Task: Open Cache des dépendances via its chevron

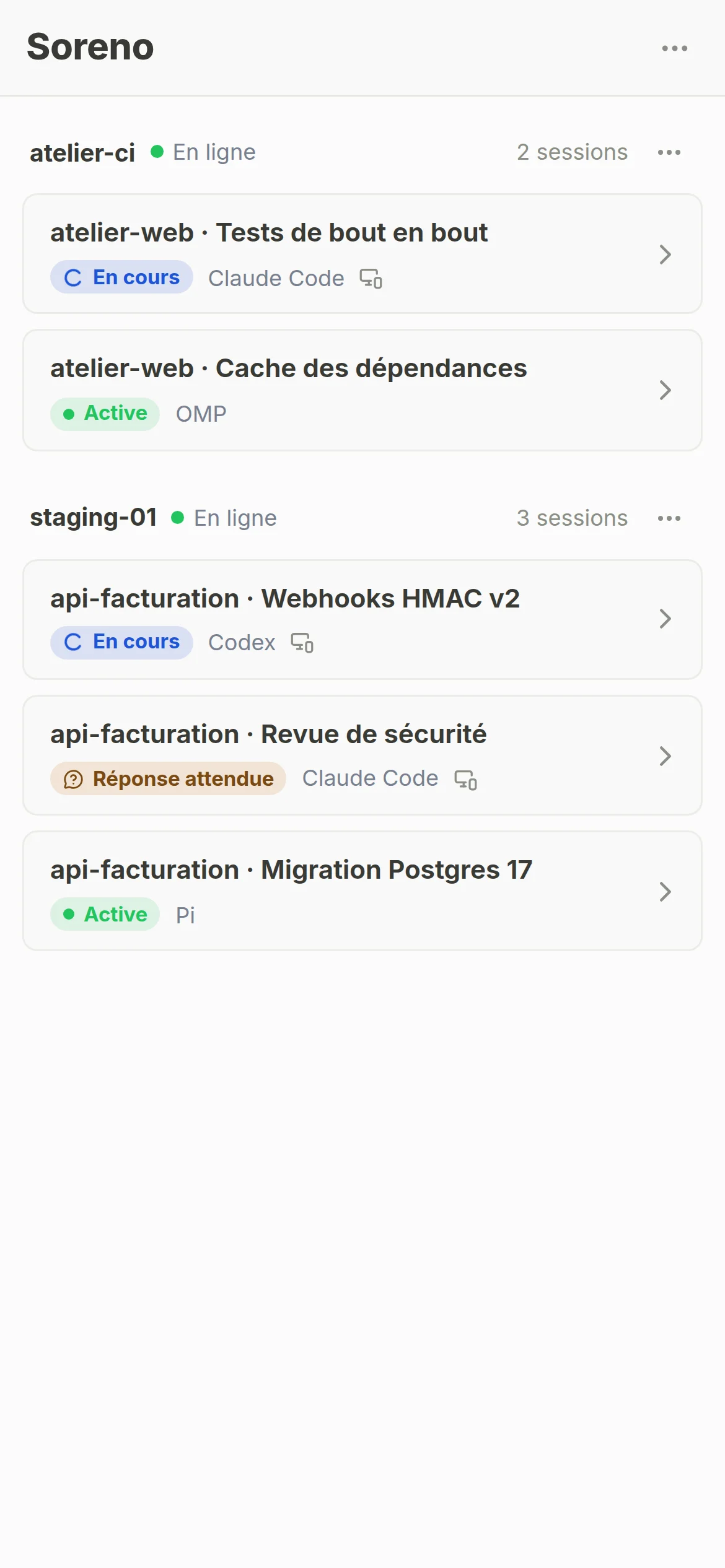Action: point(666,390)
